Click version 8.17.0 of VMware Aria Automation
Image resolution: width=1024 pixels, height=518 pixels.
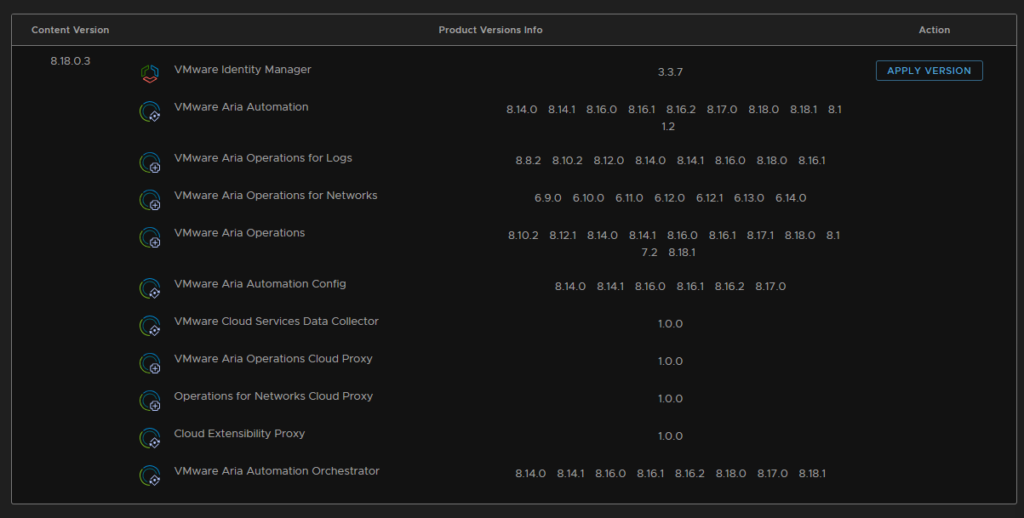coord(722,109)
